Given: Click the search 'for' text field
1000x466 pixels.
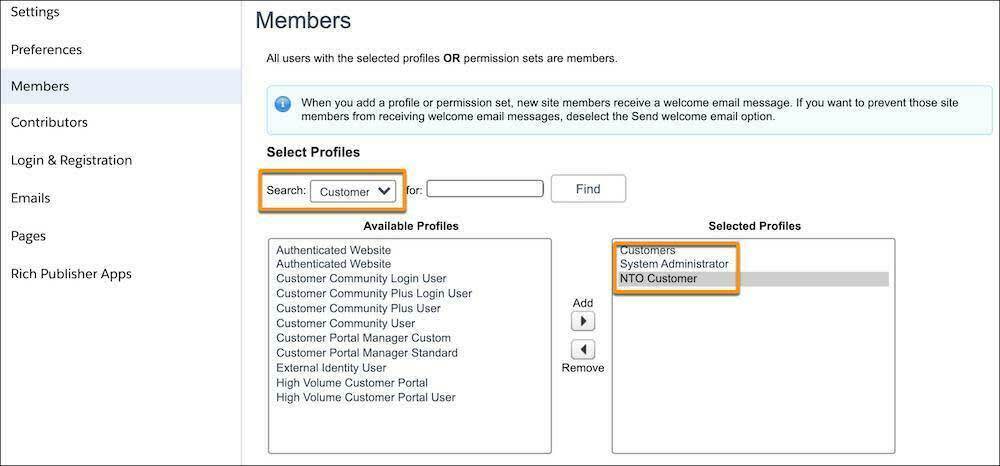Looking at the screenshot, I should pos(485,189).
